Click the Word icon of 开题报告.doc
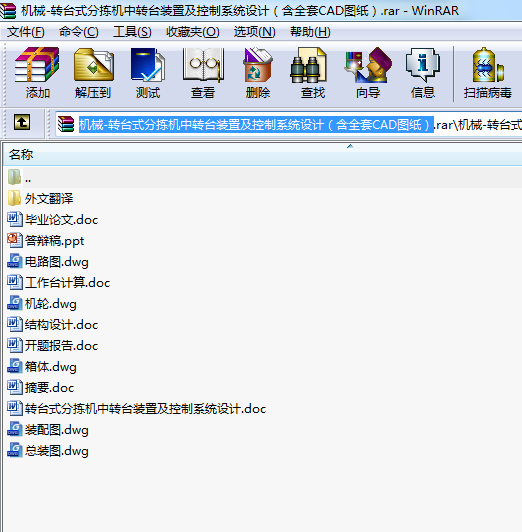The width and height of the screenshot is (522, 532). [15, 345]
